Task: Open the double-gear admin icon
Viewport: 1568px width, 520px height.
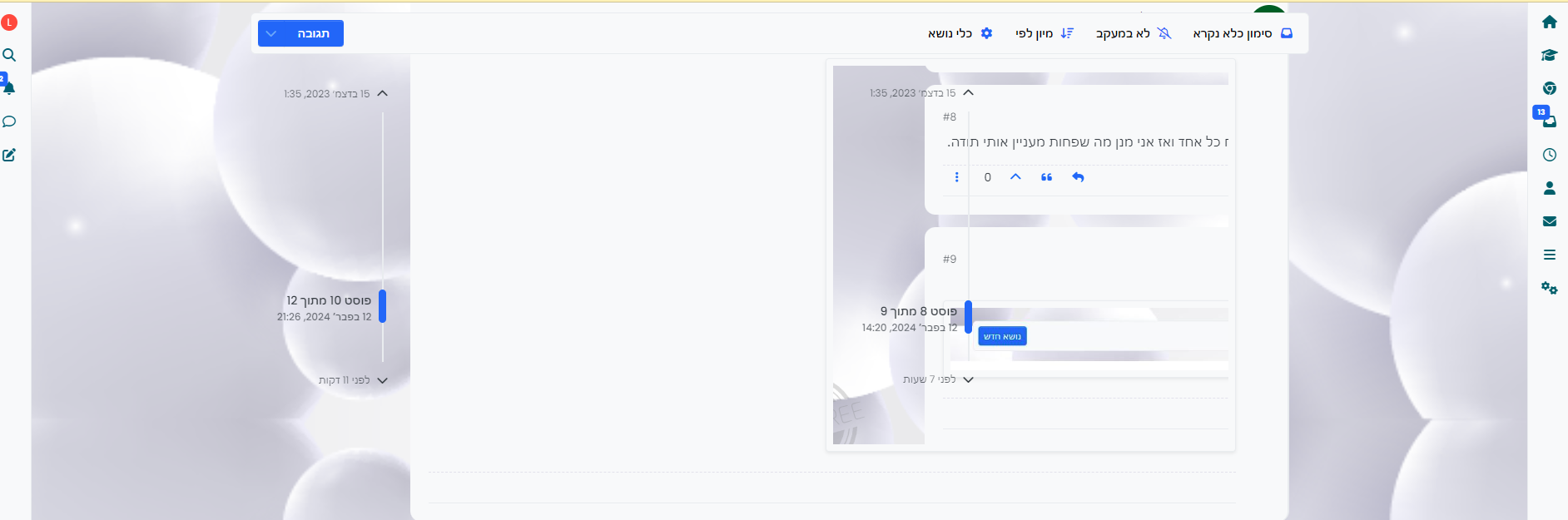Action: (x=1549, y=288)
